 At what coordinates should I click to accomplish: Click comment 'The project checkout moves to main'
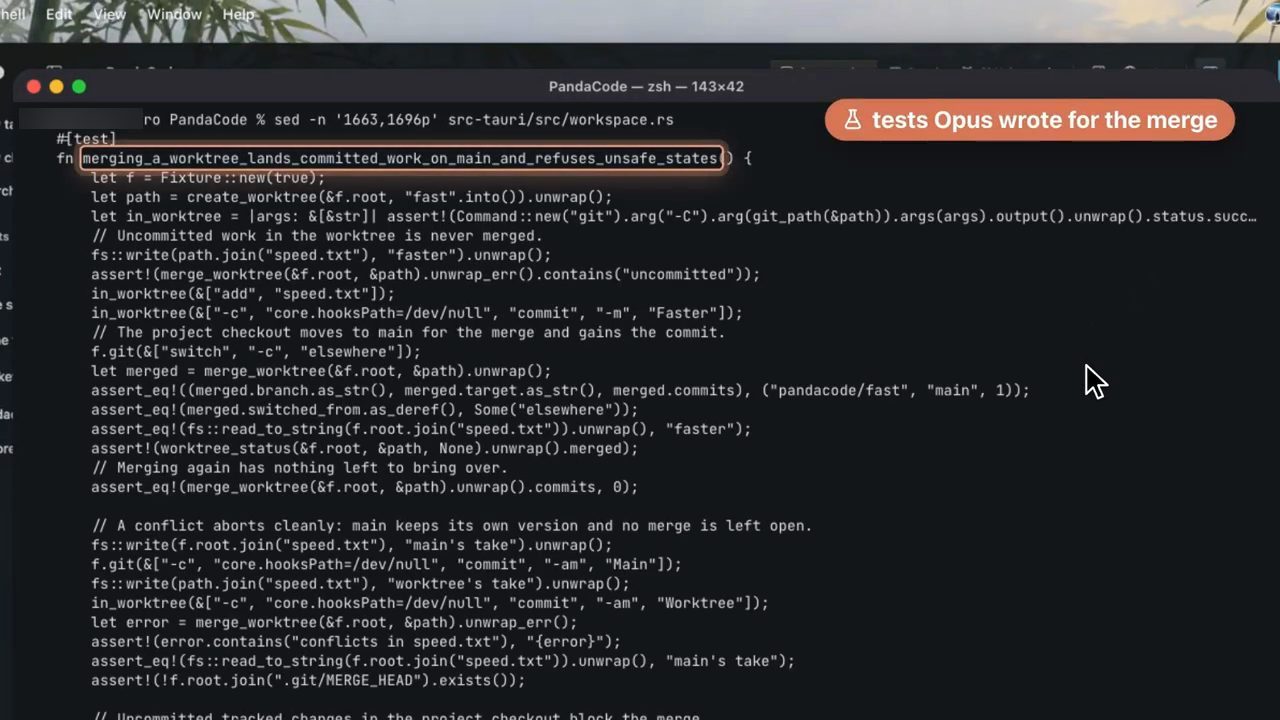tap(408, 332)
